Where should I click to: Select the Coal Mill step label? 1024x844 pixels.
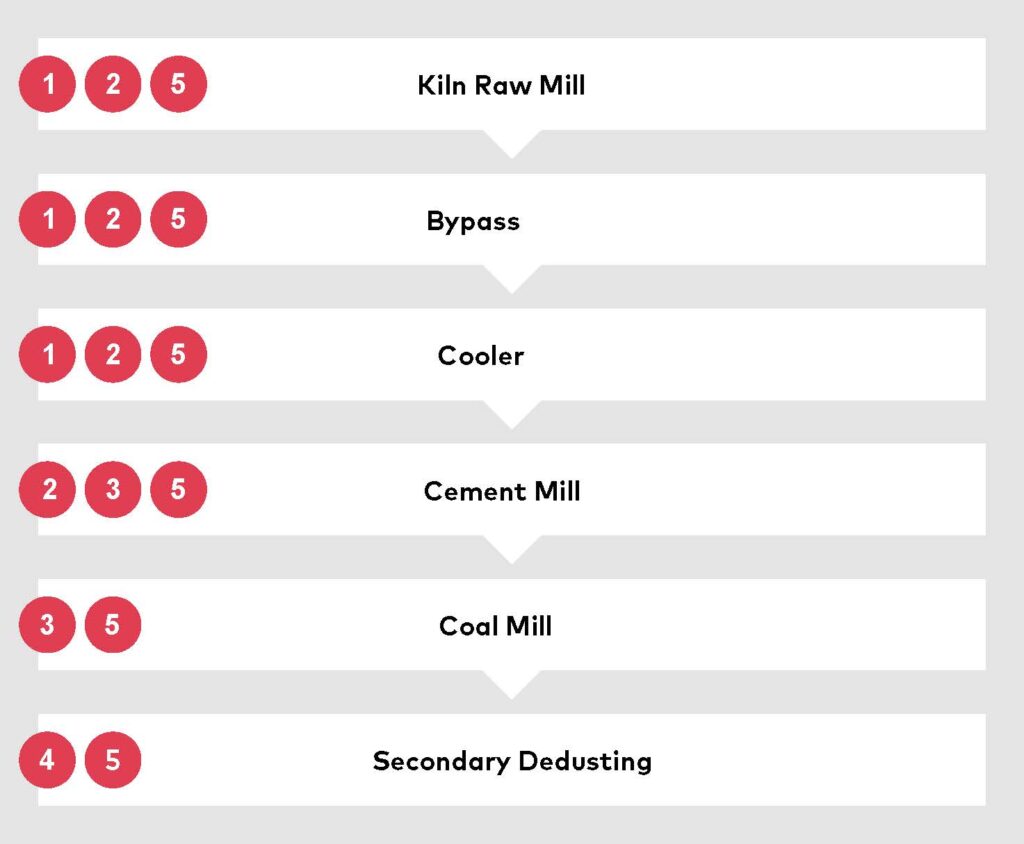click(496, 626)
